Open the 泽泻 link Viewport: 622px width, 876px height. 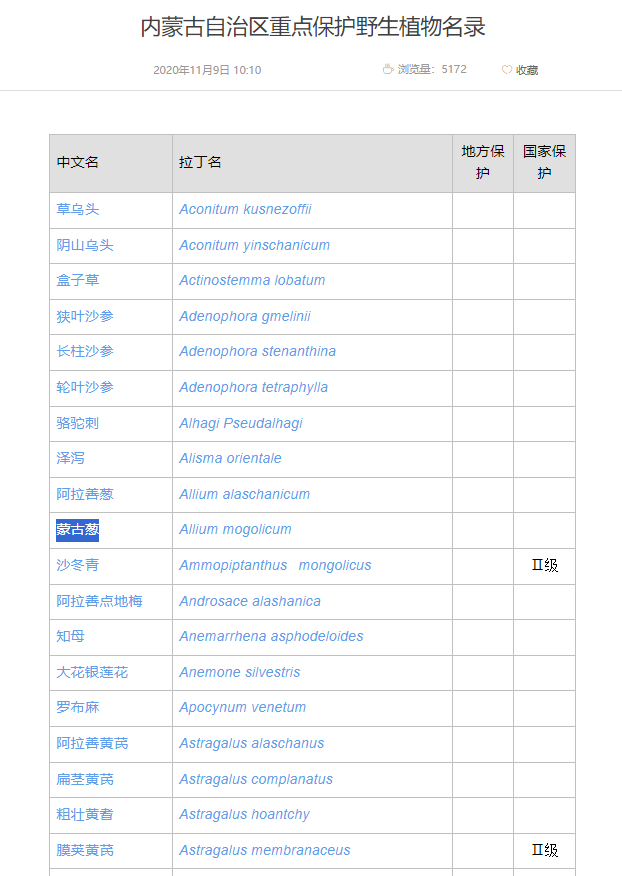[x=70, y=458]
